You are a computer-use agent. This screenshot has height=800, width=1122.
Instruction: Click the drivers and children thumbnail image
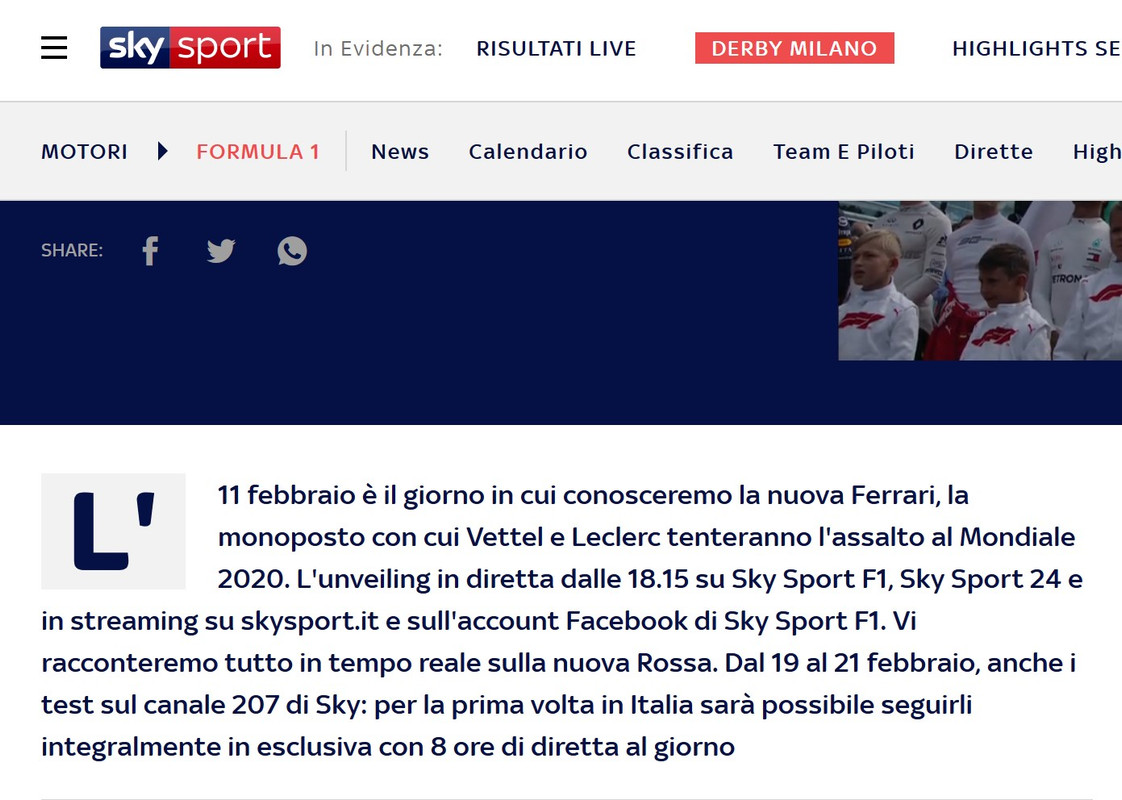tap(980, 281)
